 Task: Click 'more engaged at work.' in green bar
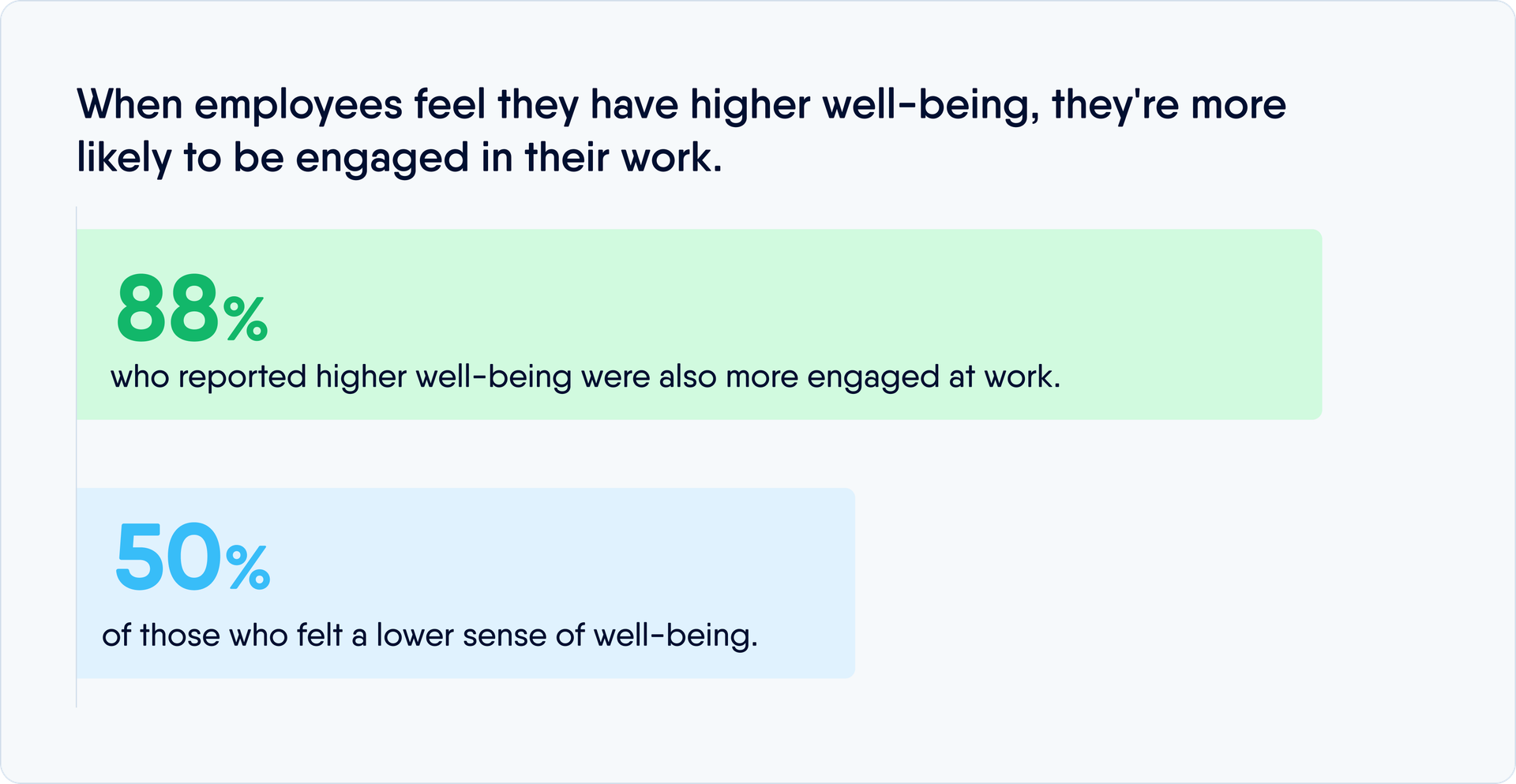(x=892, y=377)
